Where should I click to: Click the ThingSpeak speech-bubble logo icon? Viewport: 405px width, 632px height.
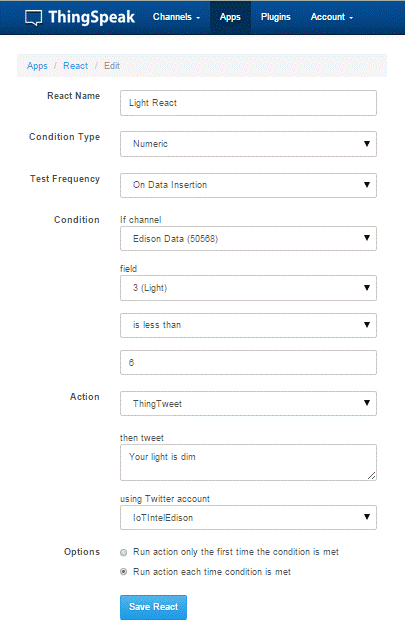(33, 18)
